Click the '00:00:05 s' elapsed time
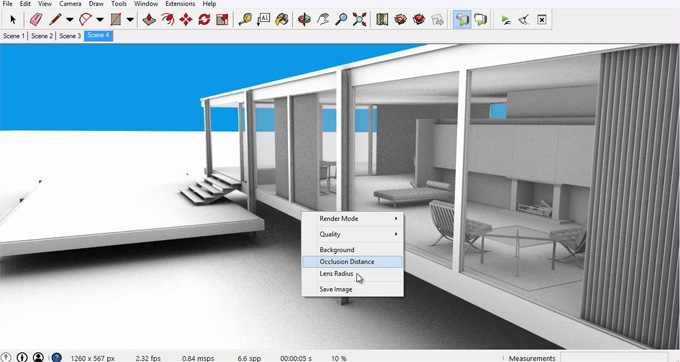 [x=296, y=359]
